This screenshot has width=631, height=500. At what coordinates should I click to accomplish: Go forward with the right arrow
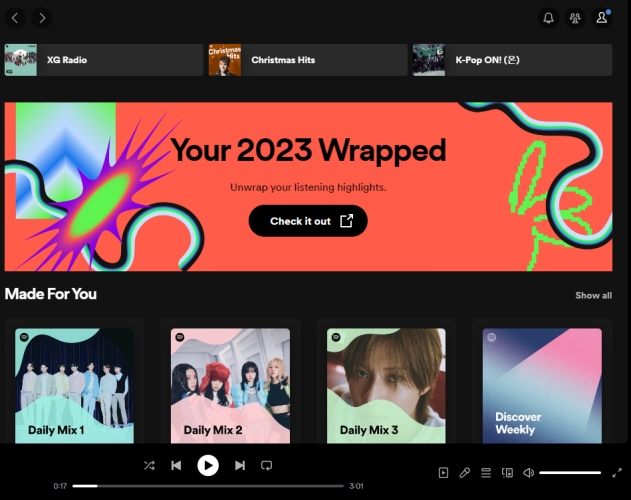tap(42, 18)
